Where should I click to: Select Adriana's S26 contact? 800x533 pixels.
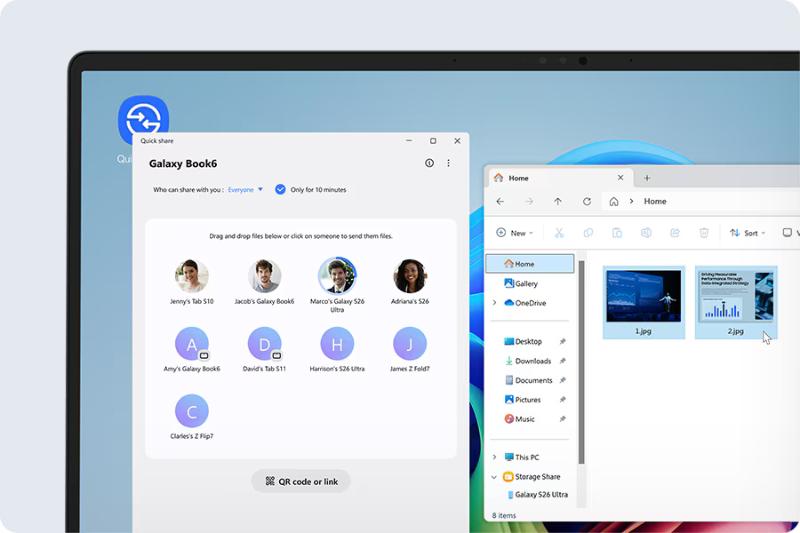point(410,282)
